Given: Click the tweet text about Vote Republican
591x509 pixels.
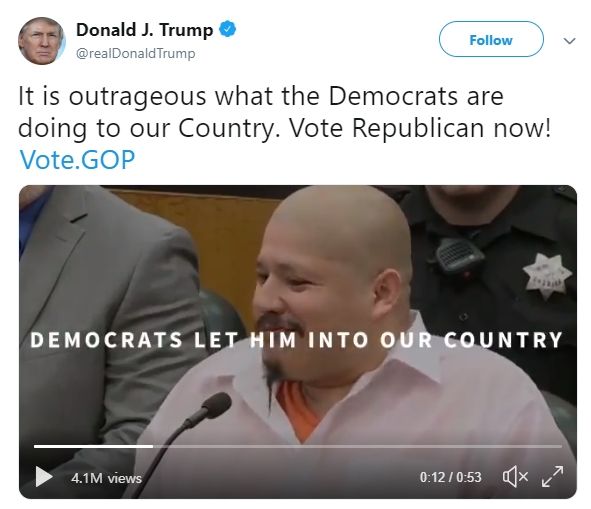Looking at the screenshot, I should [284, 112].
